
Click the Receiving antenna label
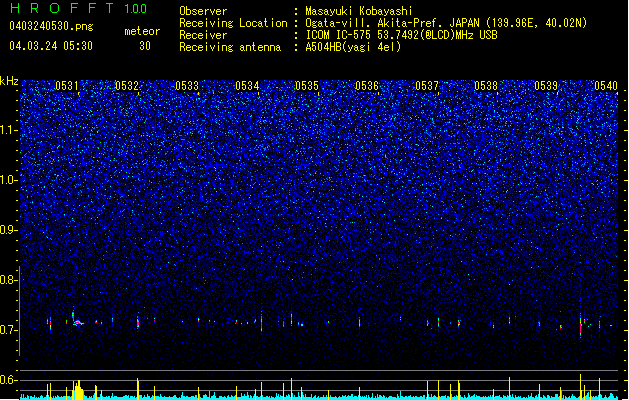(x=230, y=47)
